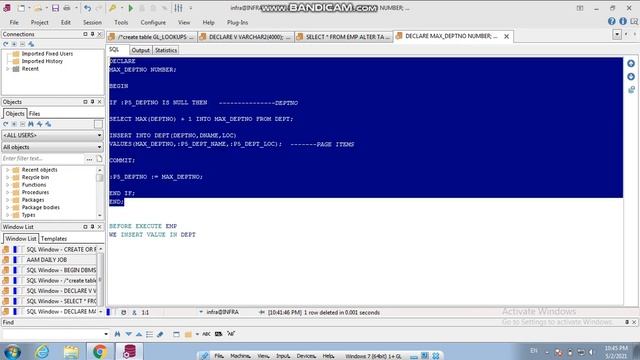Click the New document toolbar icon
The image size is (640, 360).
pyautogui.click(x=21, y=8)
